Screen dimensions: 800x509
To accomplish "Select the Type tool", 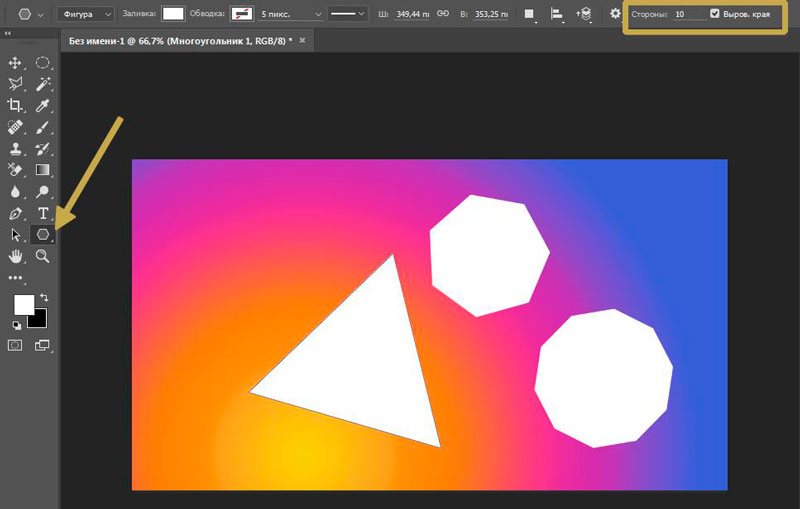I will pyautogui.click(x=42, y=213).
